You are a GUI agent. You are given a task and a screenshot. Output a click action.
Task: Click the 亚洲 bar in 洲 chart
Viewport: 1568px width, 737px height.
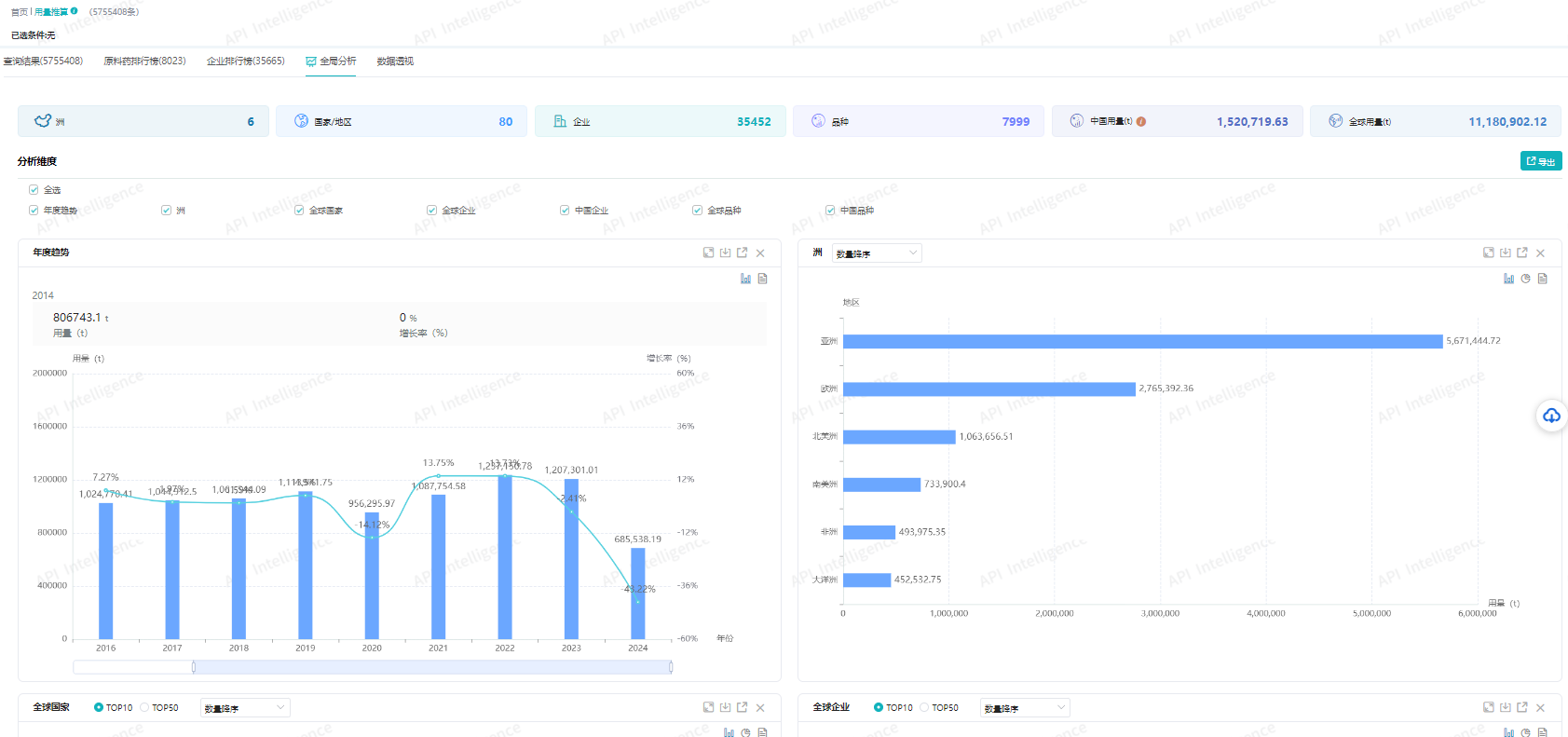[x=1142, y=342]
